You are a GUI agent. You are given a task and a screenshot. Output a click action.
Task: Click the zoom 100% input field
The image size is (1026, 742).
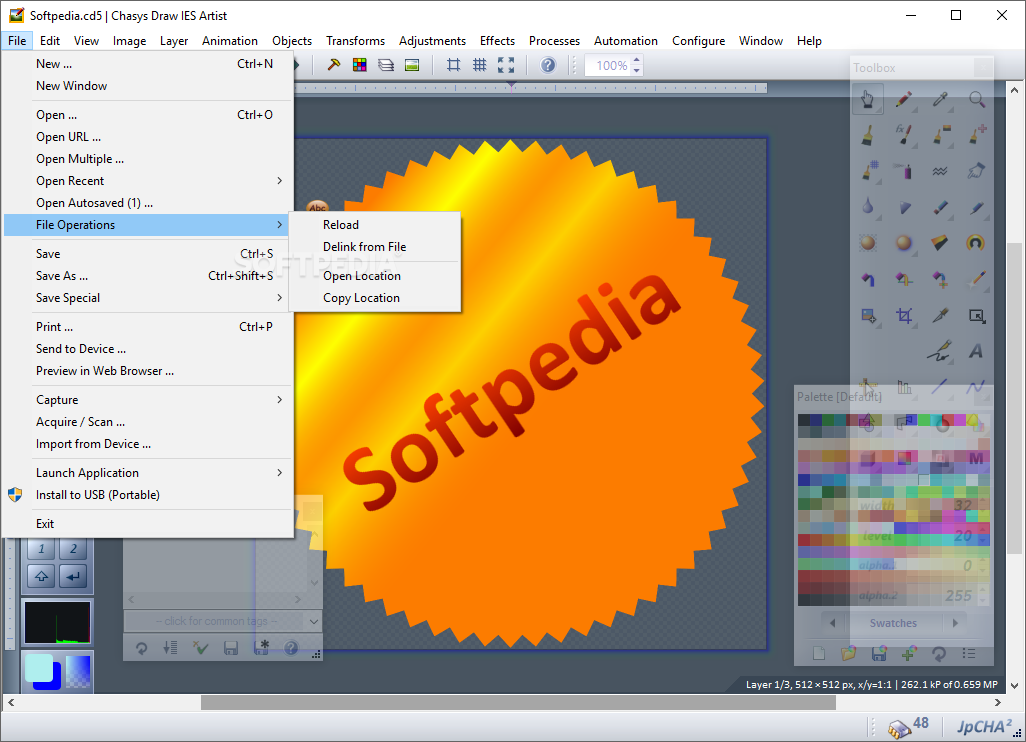tap(609, 65)
